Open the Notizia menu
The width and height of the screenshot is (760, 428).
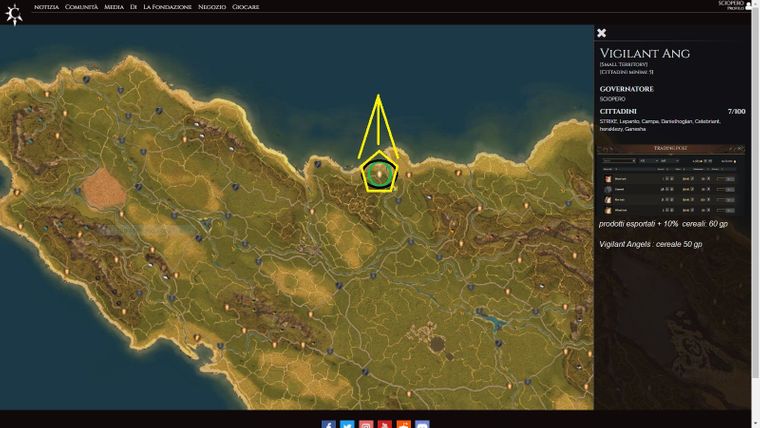(x=46, y=7)
